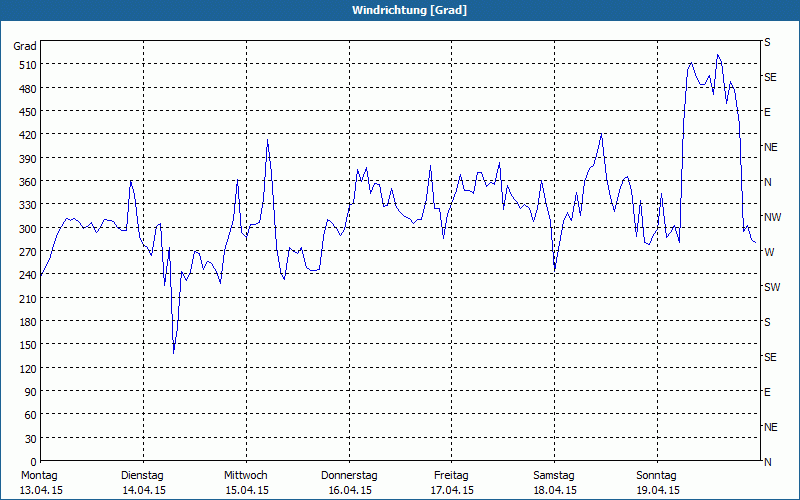Click the 480 y-axis value
800x500 pixels.
[28, 89]
